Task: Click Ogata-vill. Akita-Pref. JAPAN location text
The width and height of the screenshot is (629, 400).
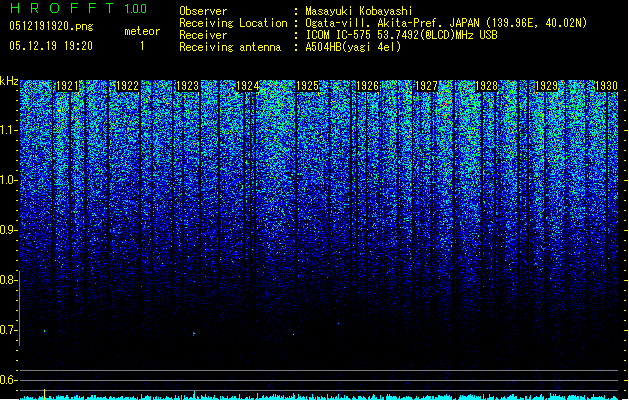Action: (446, 23)
